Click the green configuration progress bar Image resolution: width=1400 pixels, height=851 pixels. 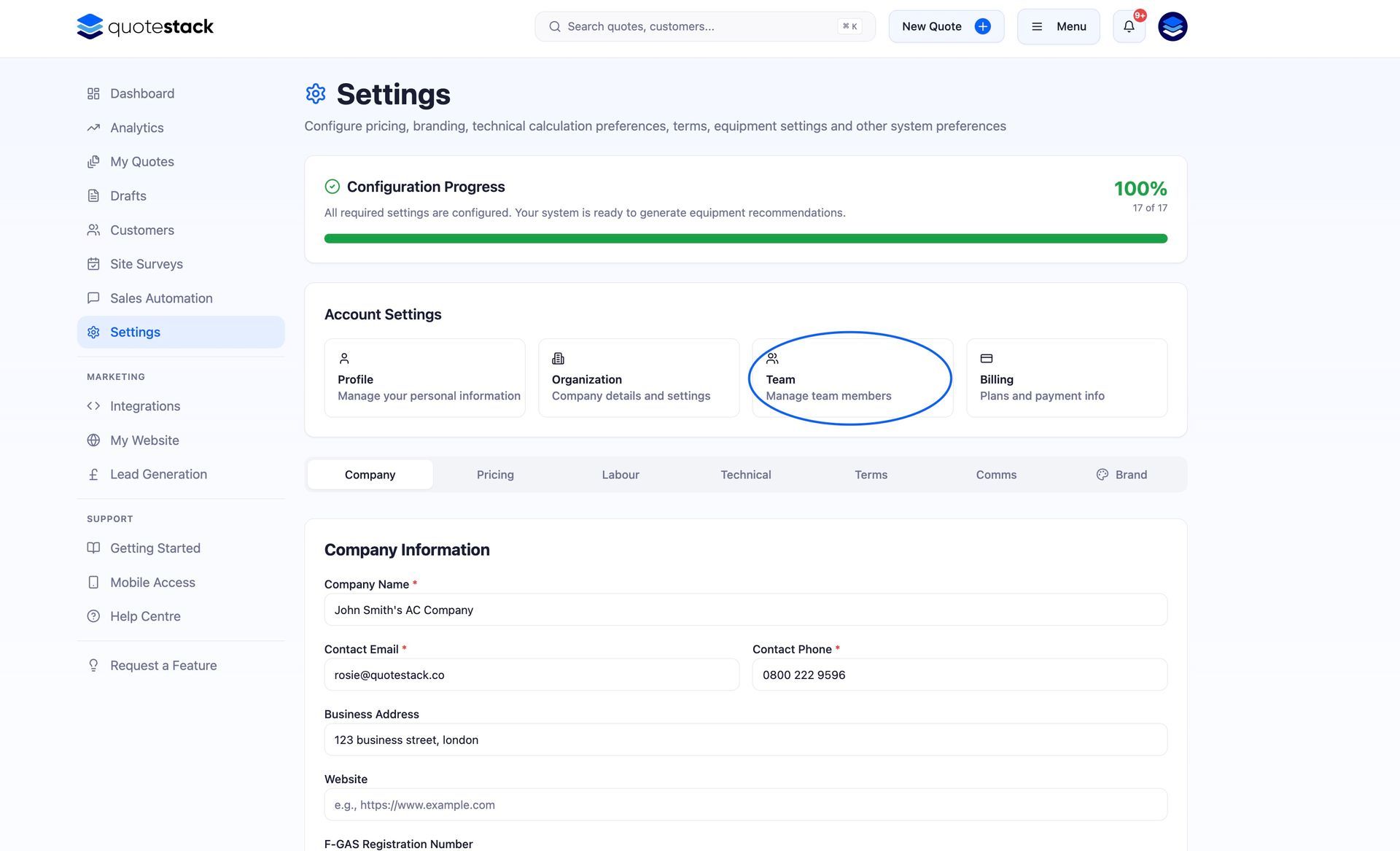pyautogui.click(x=745, y=238)
